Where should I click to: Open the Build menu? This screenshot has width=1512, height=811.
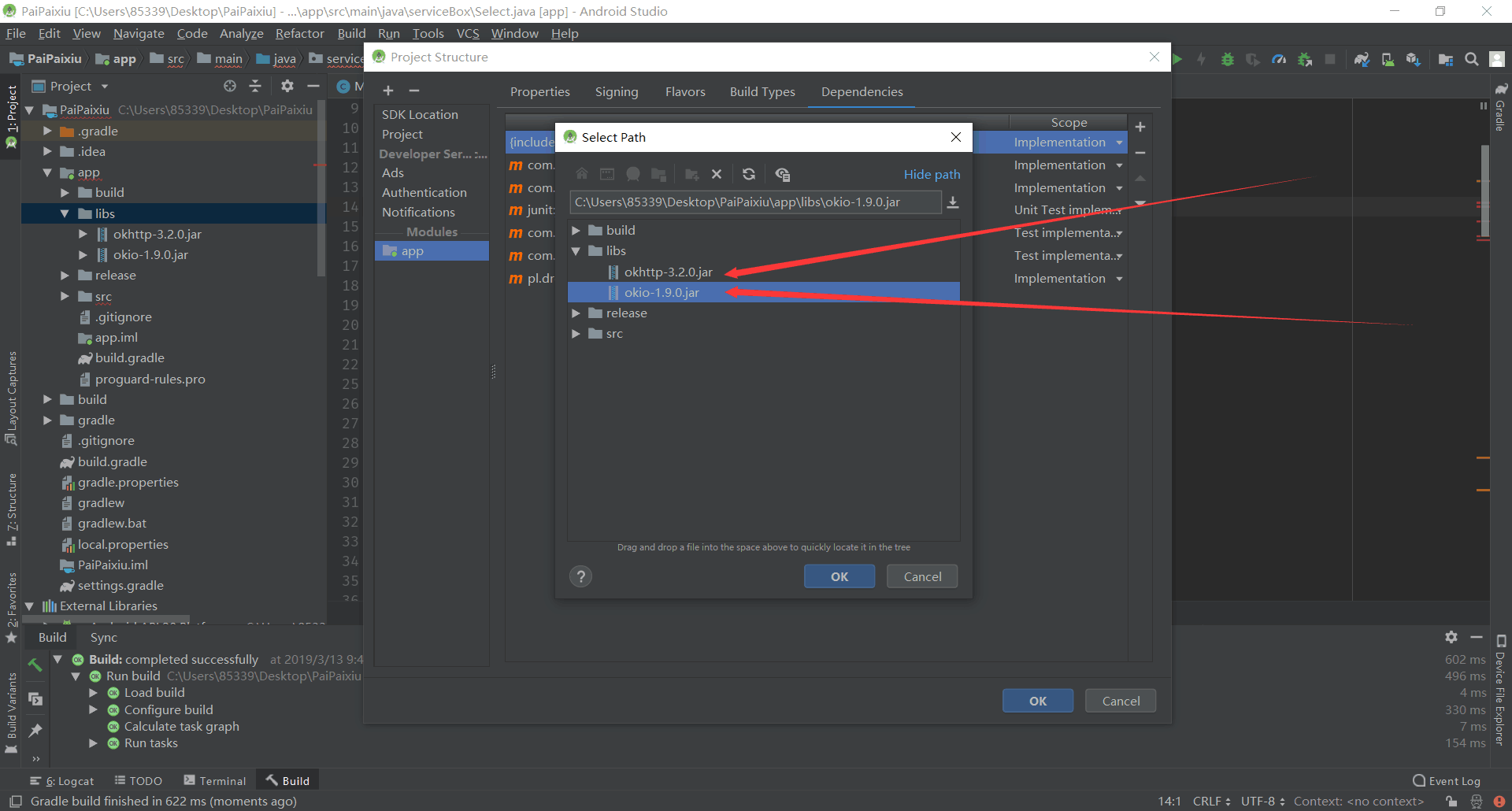coord(351,33)
